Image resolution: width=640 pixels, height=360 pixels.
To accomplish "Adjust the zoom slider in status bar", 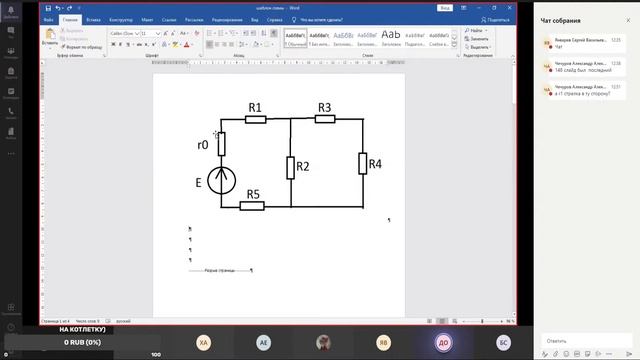I will (482, 321).
